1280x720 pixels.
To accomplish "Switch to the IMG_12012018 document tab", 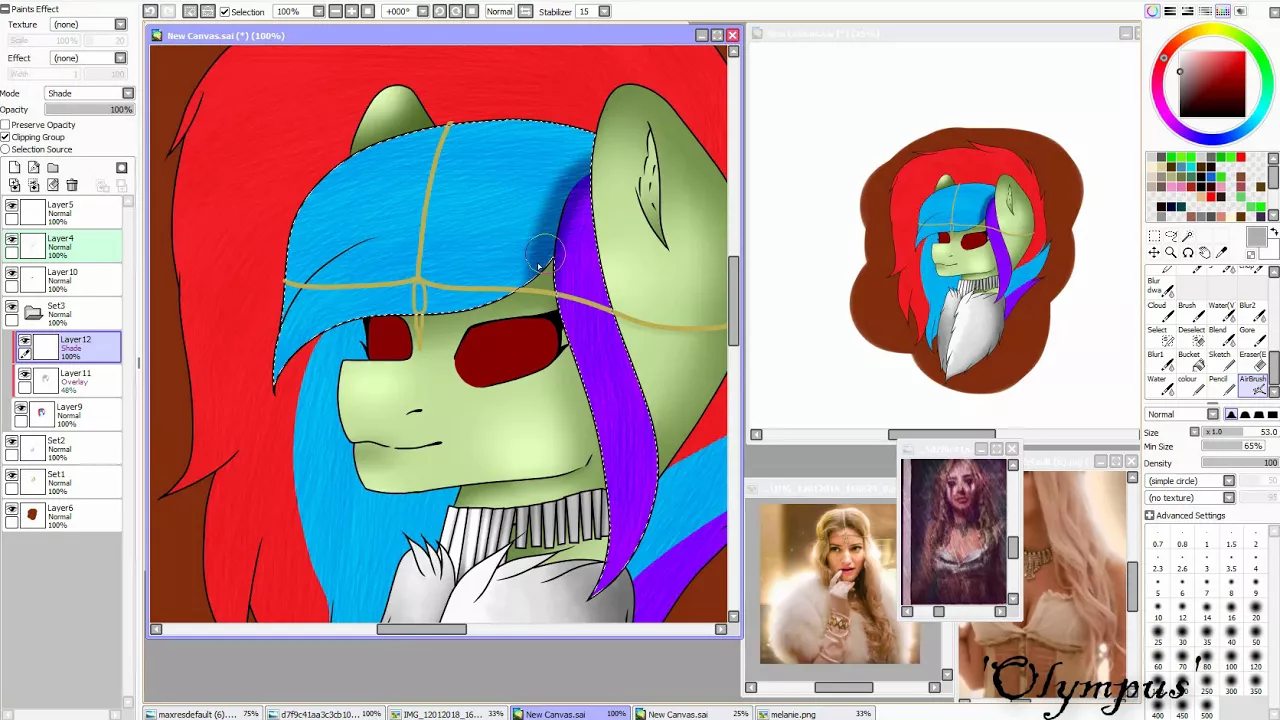I will tap(448, 714).
